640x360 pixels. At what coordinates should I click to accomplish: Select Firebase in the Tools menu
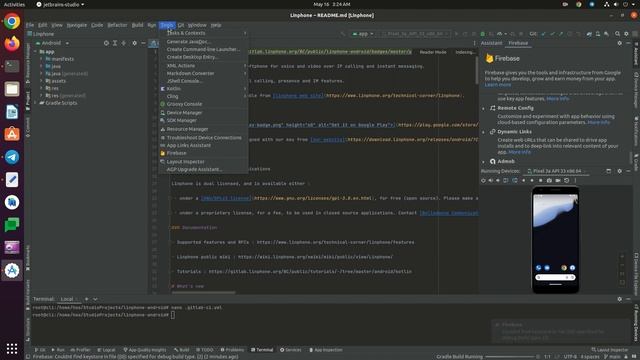click(203, 153)
